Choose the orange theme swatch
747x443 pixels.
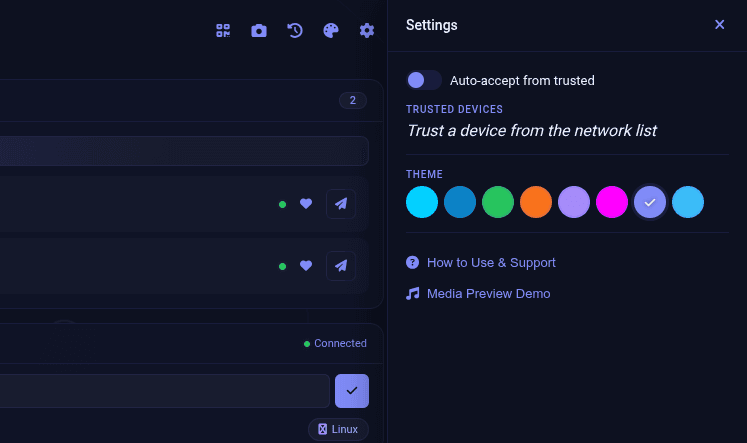coord(536,202)
